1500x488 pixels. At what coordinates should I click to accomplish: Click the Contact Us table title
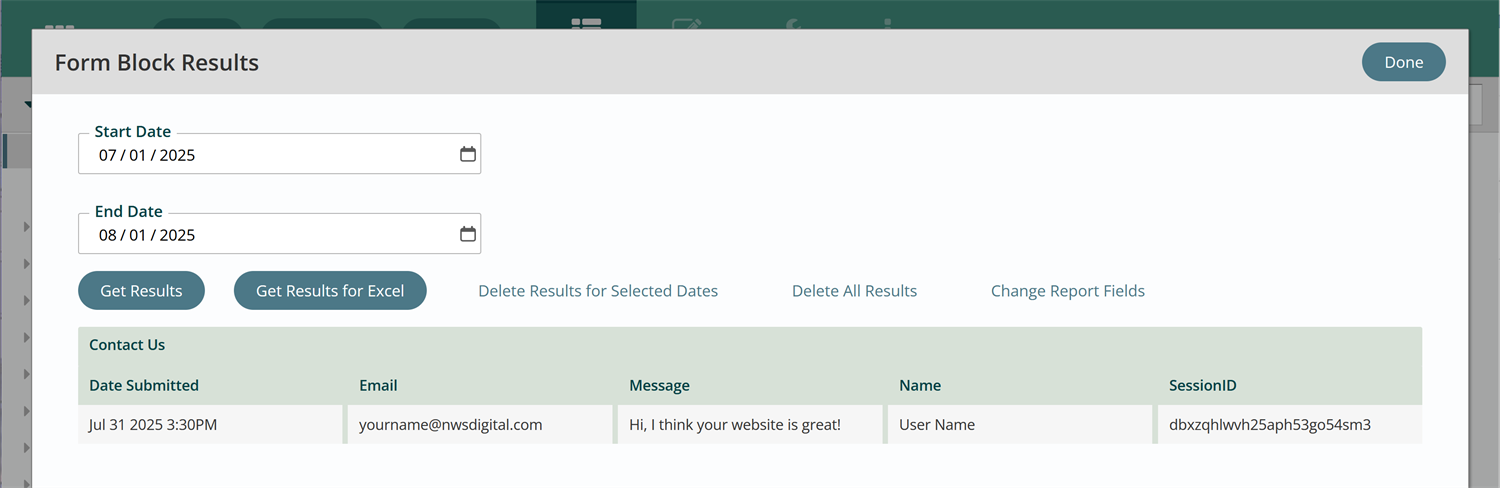[127, 344]
